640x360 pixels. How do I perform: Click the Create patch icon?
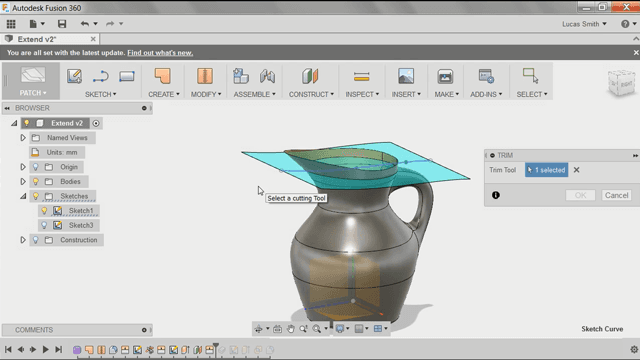(162, 76)
